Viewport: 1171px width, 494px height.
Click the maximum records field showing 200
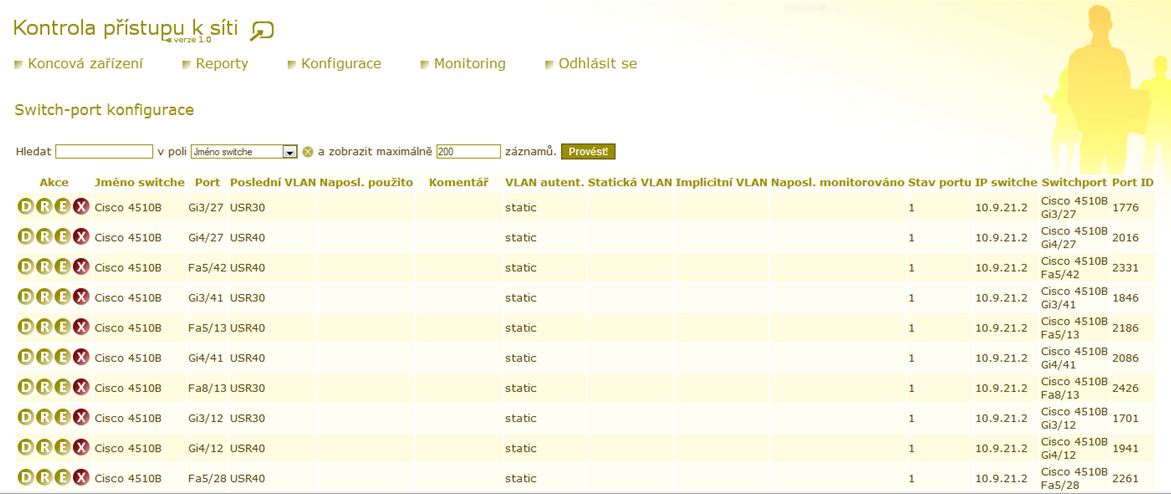tap(468, 152)
